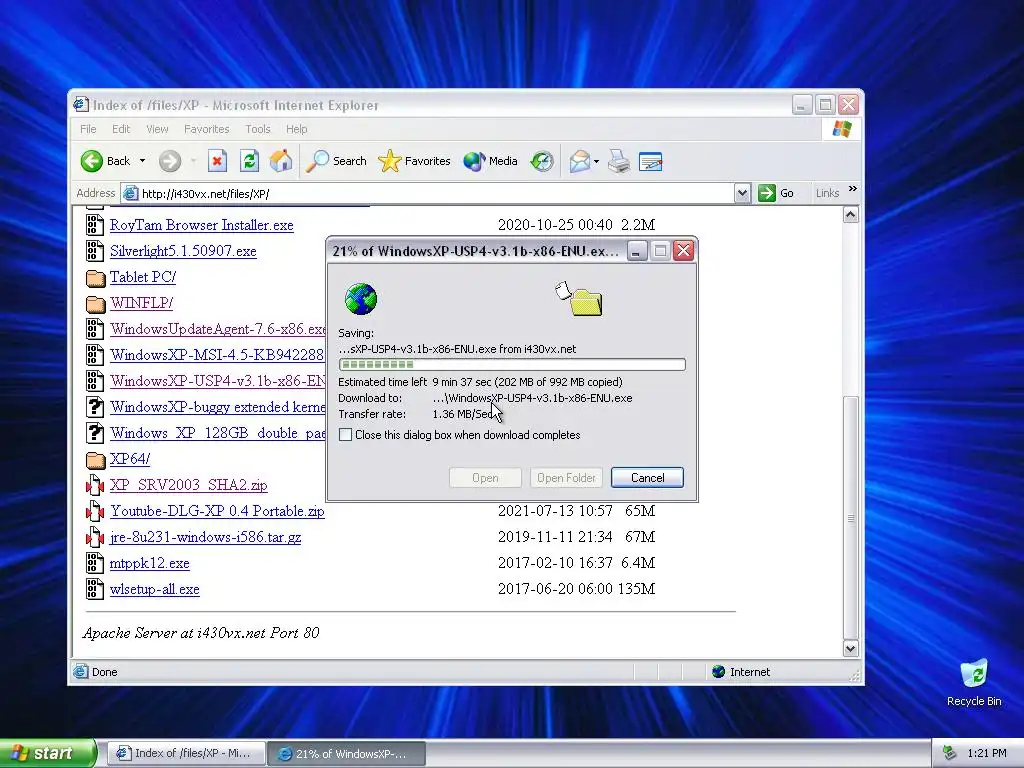Screen dimensions: 1024x768
Task: Click the Back arrow icon
Action: (x=91, y=161)
